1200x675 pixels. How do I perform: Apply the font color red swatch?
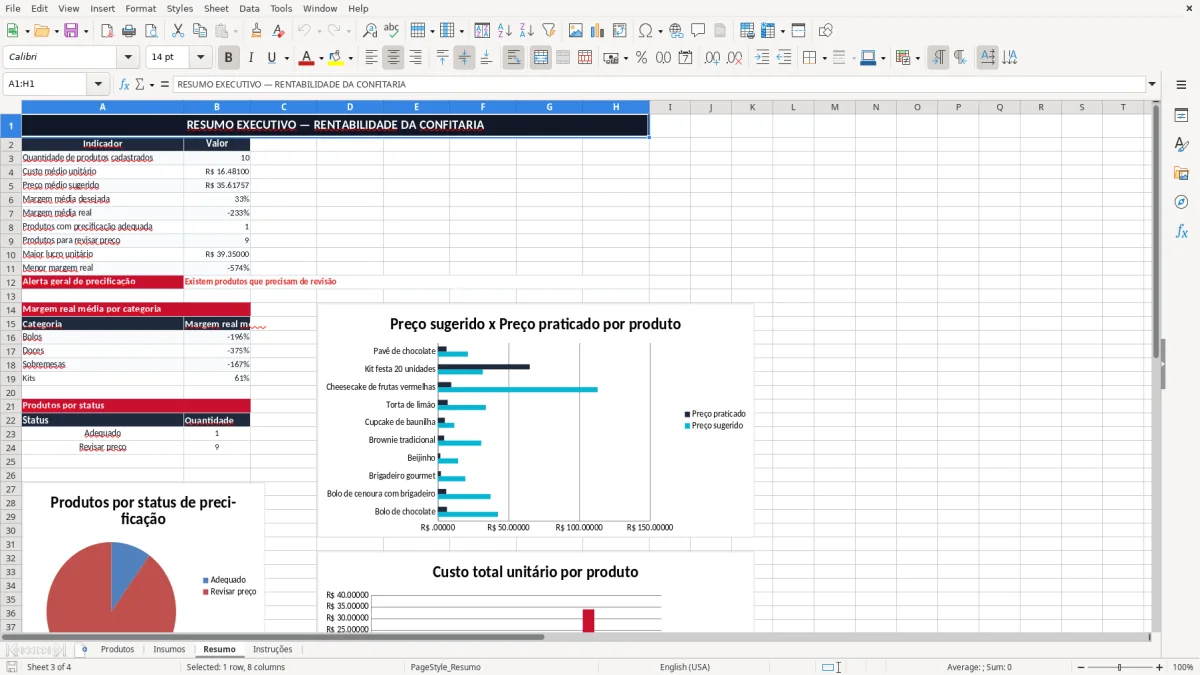307,58
